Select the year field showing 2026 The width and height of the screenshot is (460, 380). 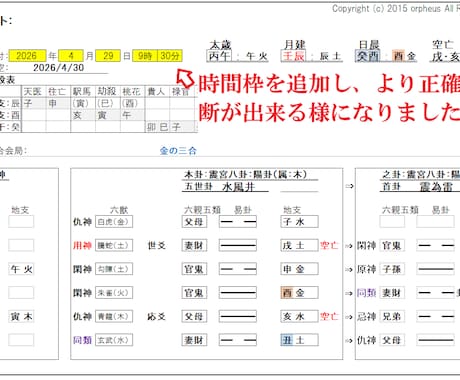[x=27, y=56]
